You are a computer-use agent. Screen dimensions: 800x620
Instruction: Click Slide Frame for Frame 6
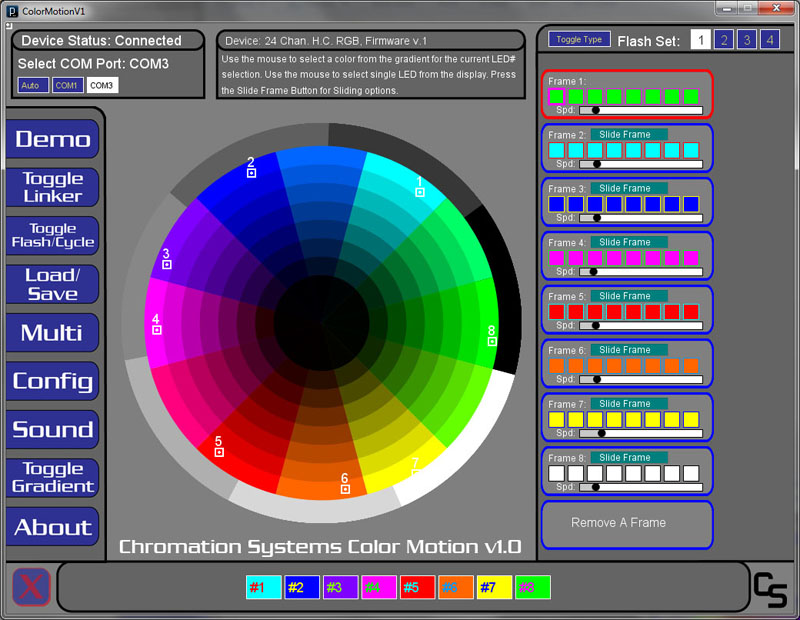pos(629,350)
